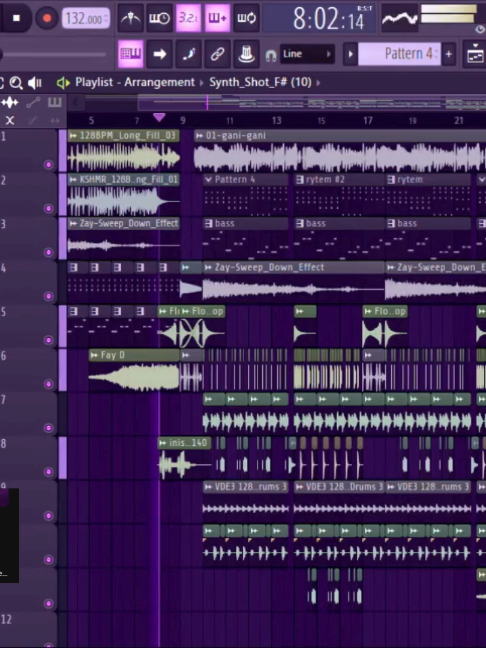Click the automation clip-type icon
Image resolution: width=486 pixels, height=648 pixels.
pyautogui.click(x=33, y=102)
